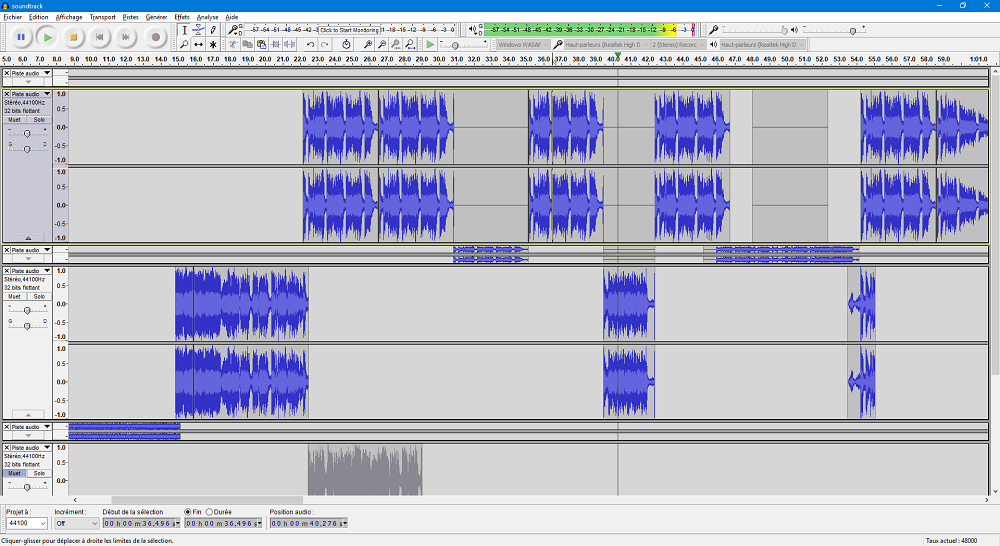
Task: Click the Silence audio icon
Action: 290,45
